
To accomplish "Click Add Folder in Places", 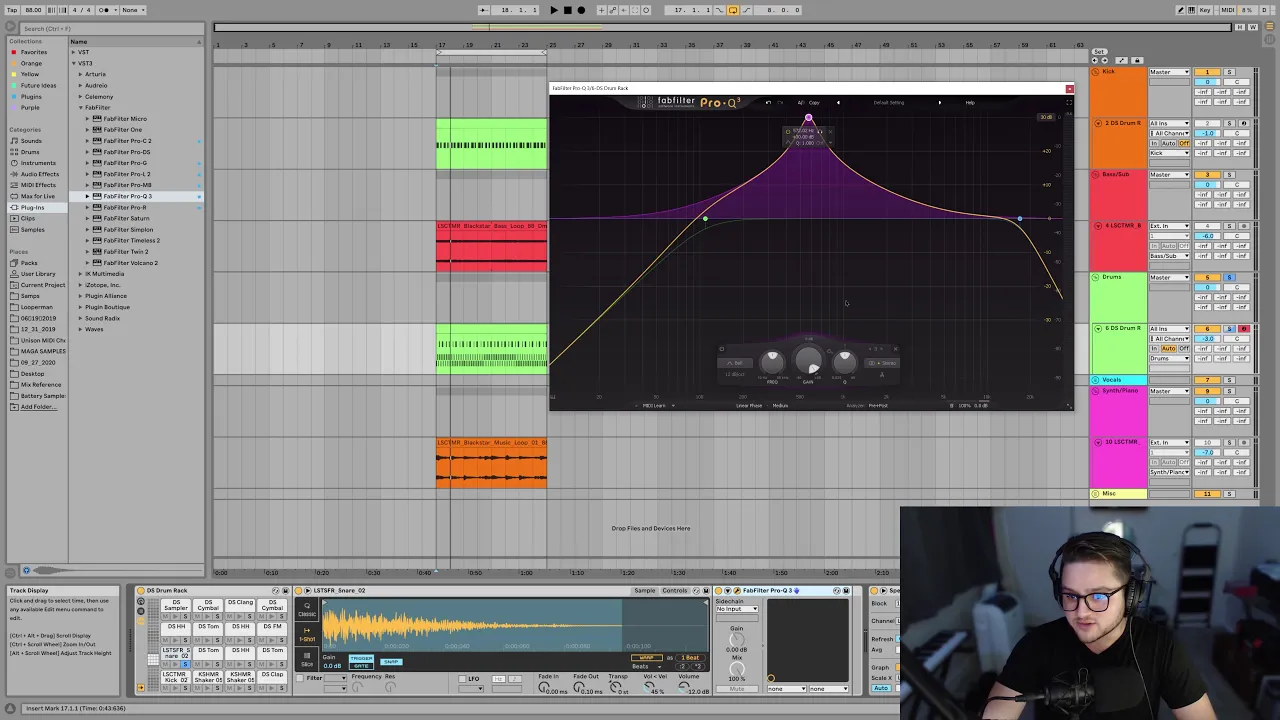I will [37, 407].
